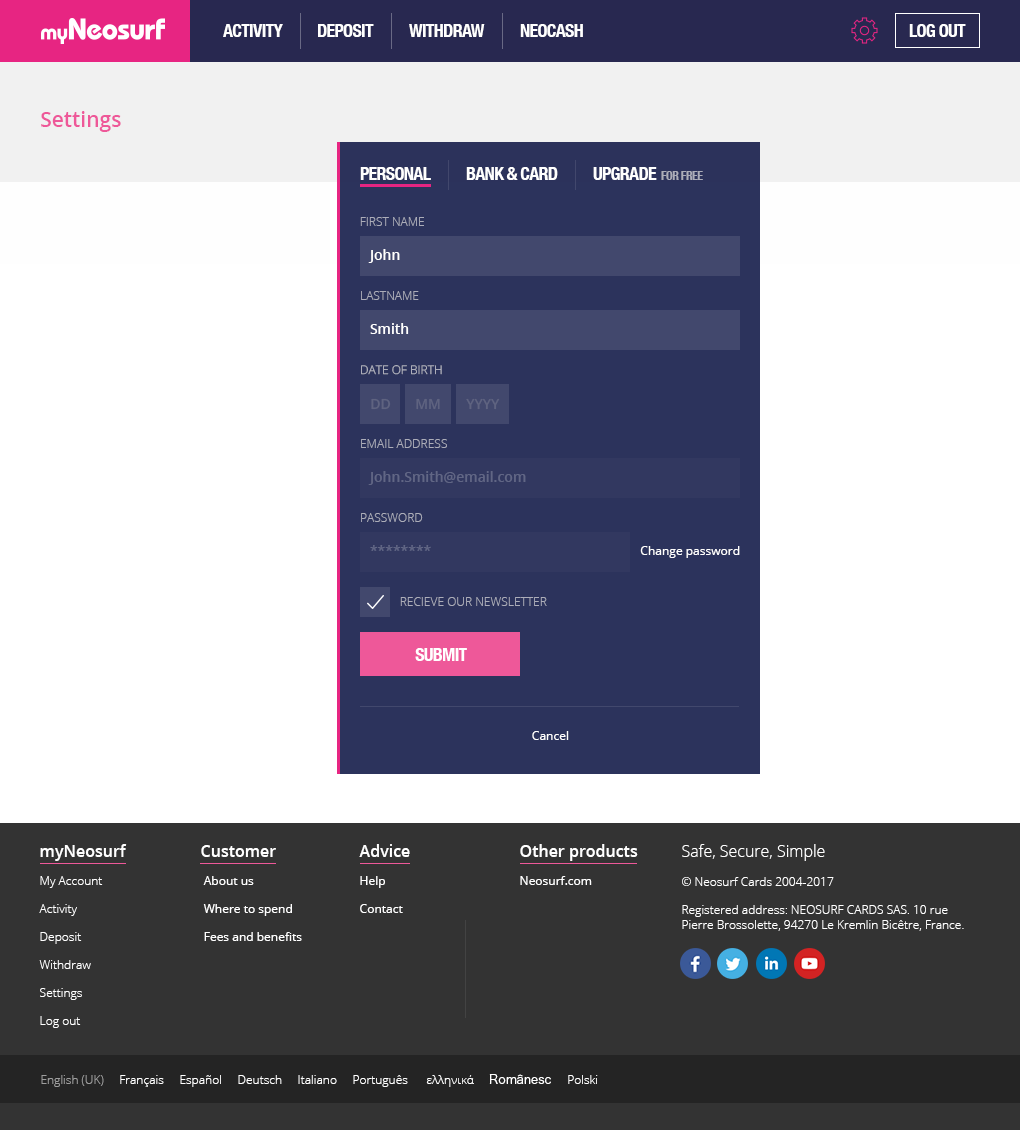The height and width of the screenshot is (1130, 1020).
Task: Go to Activity in top navigation
Action: (252, 31)
